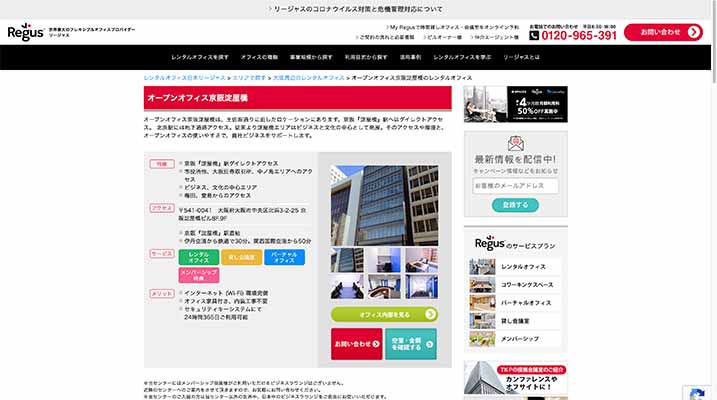This screenshot has height=400, width=717.
Task: Select the thumbnail starting the second row
Action: click(347, 286)
